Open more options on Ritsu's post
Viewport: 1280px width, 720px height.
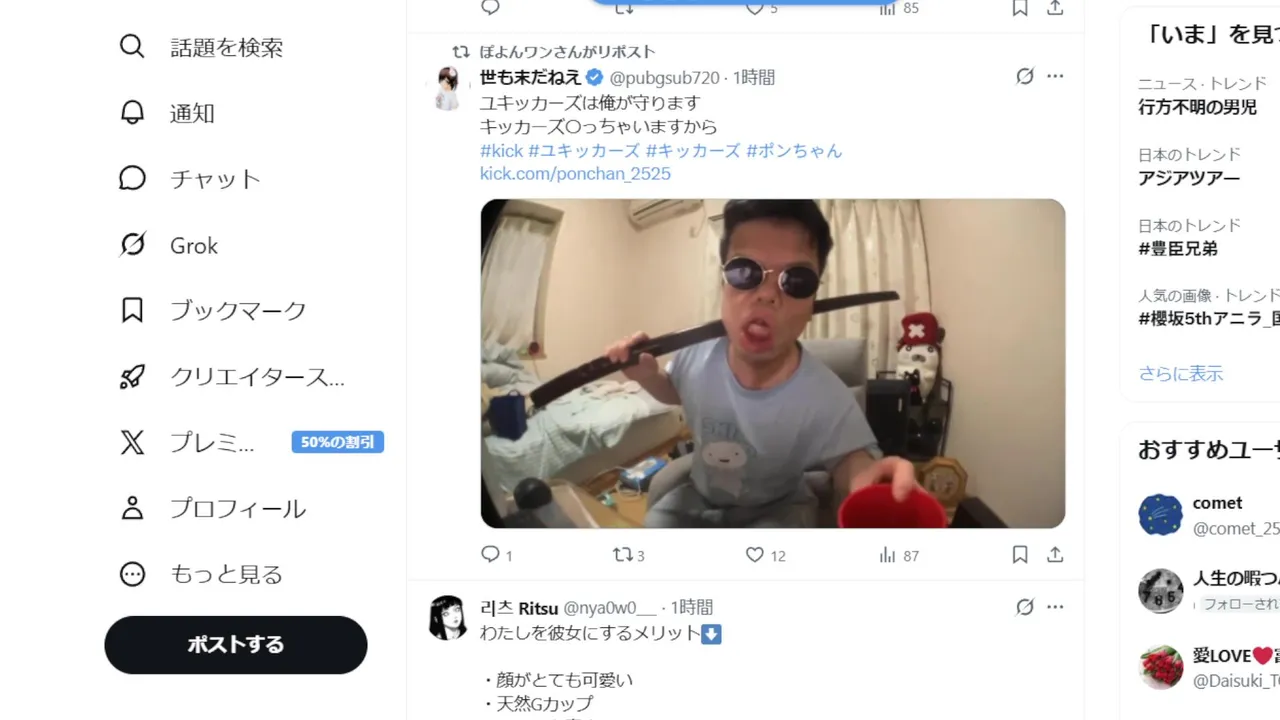pos(1055,607)
